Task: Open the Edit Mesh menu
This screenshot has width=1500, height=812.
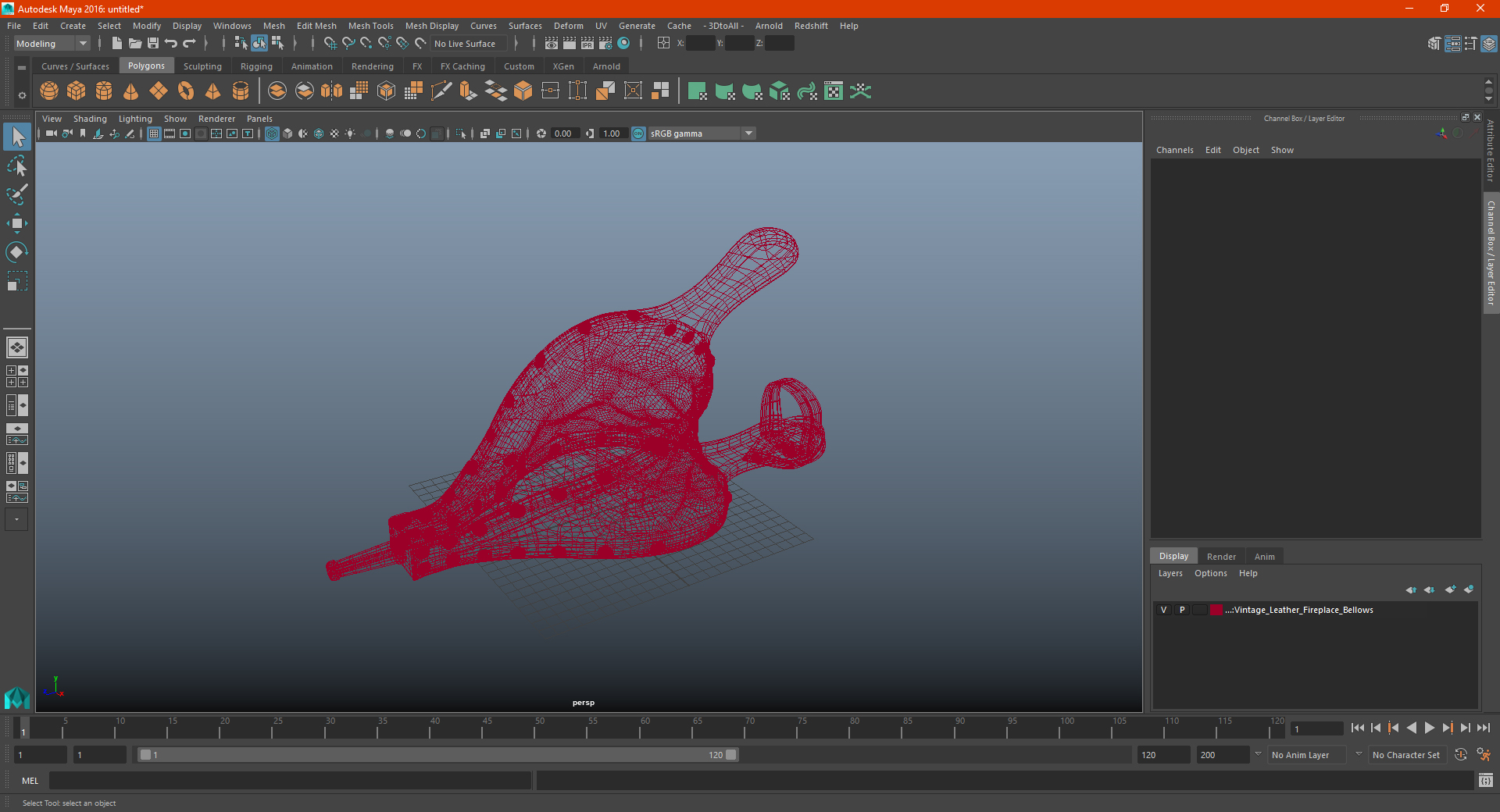Action: (x=316, y=26)
